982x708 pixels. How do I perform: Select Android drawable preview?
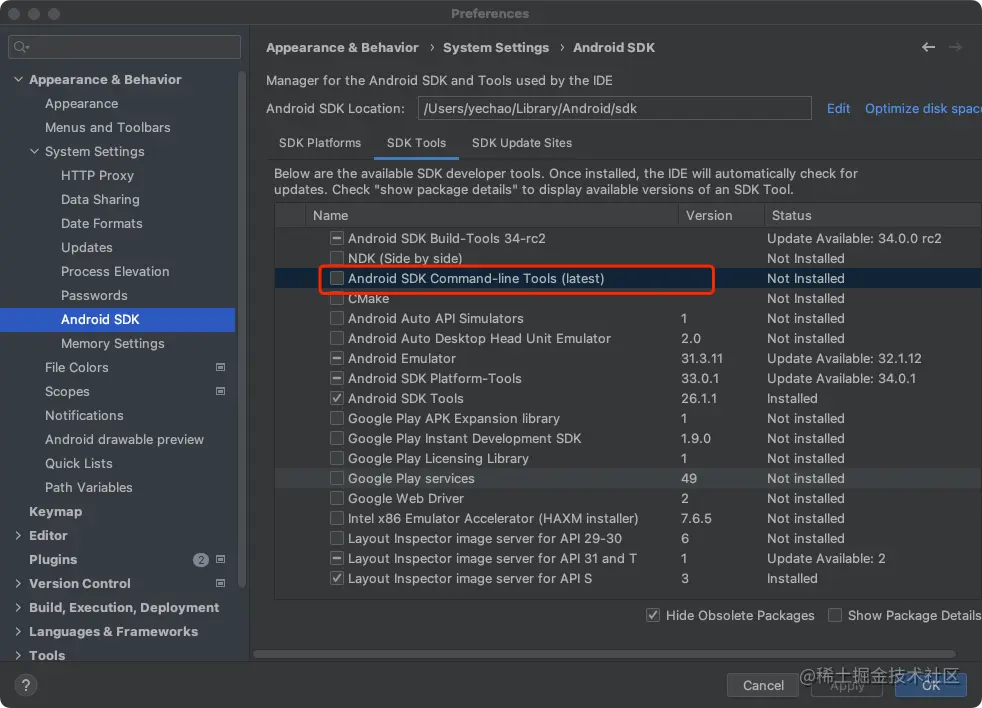[x=124, y=439]
